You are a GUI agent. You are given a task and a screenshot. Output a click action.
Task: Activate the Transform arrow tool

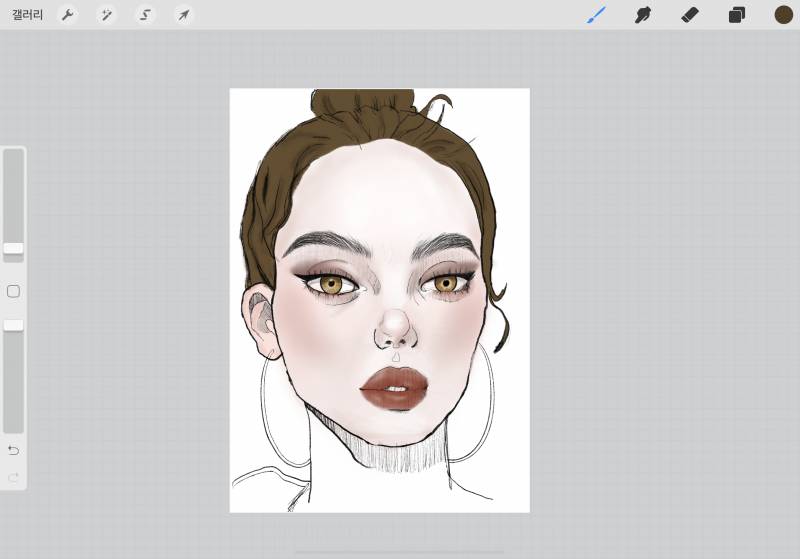coord(183,15)
